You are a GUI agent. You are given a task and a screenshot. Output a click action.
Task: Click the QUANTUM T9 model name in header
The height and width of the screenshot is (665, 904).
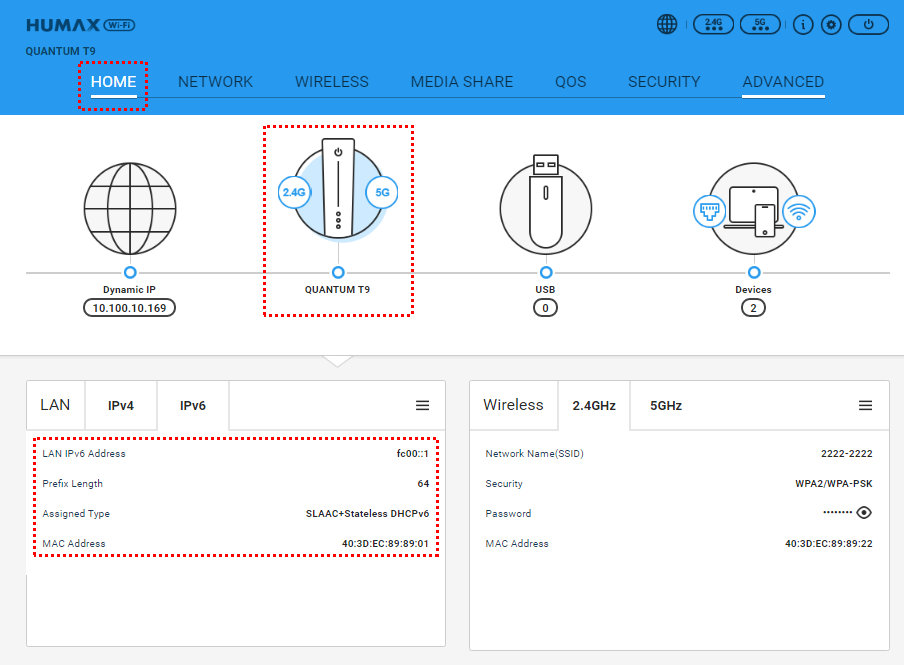61,51
